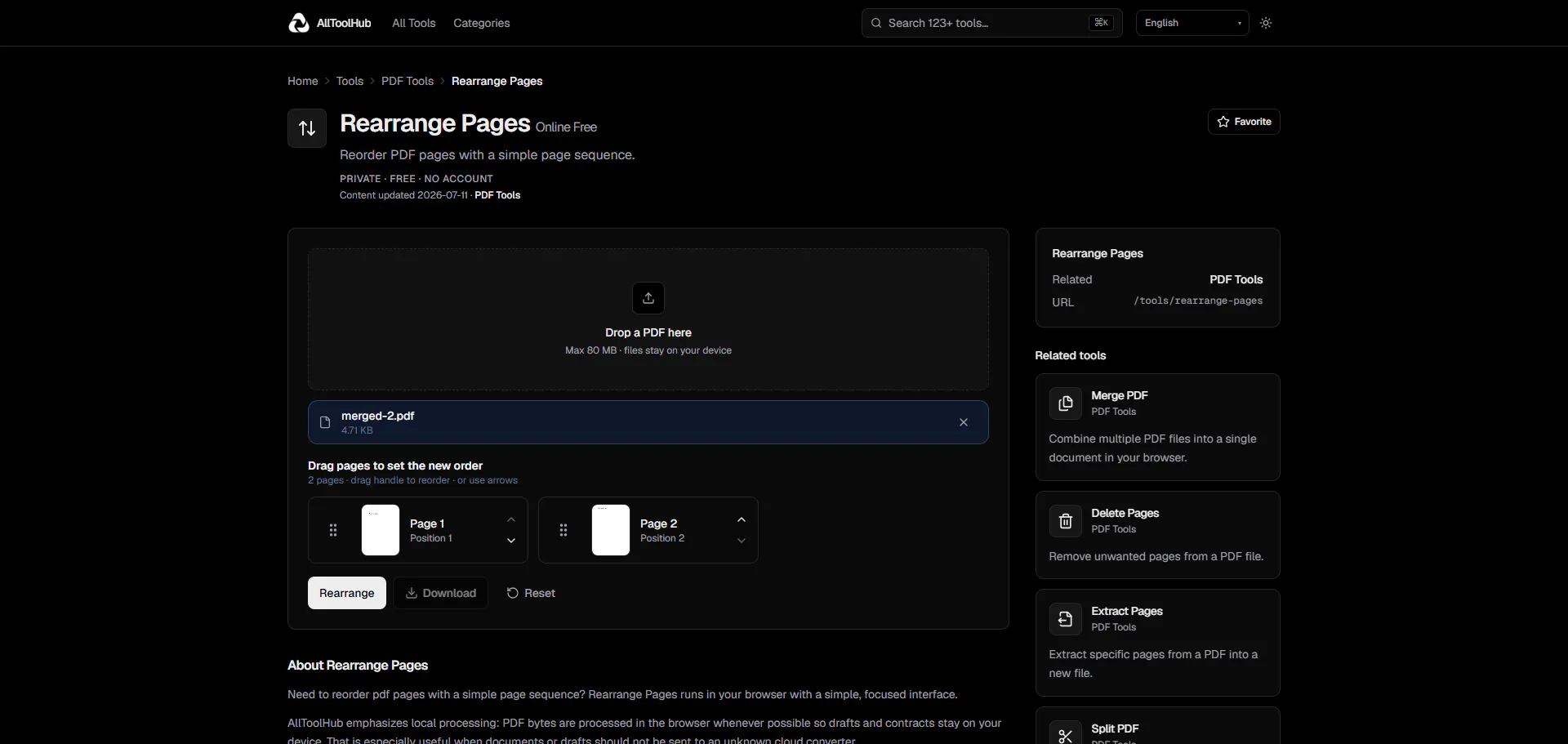1568x744 pixels.
Task: Click the Page 2 thumbnail
Action: tap(611, 530)
